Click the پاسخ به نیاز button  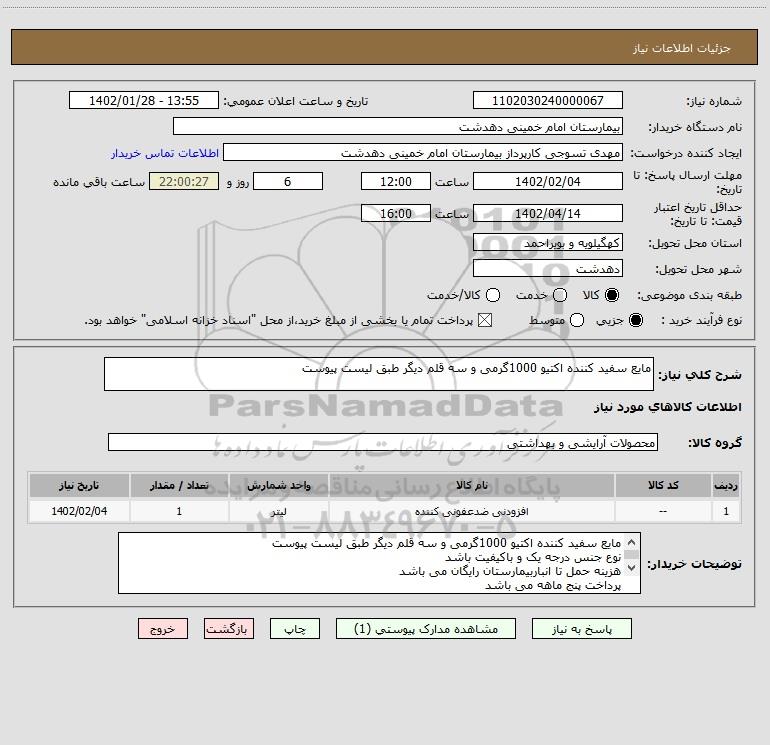point(581,629)
